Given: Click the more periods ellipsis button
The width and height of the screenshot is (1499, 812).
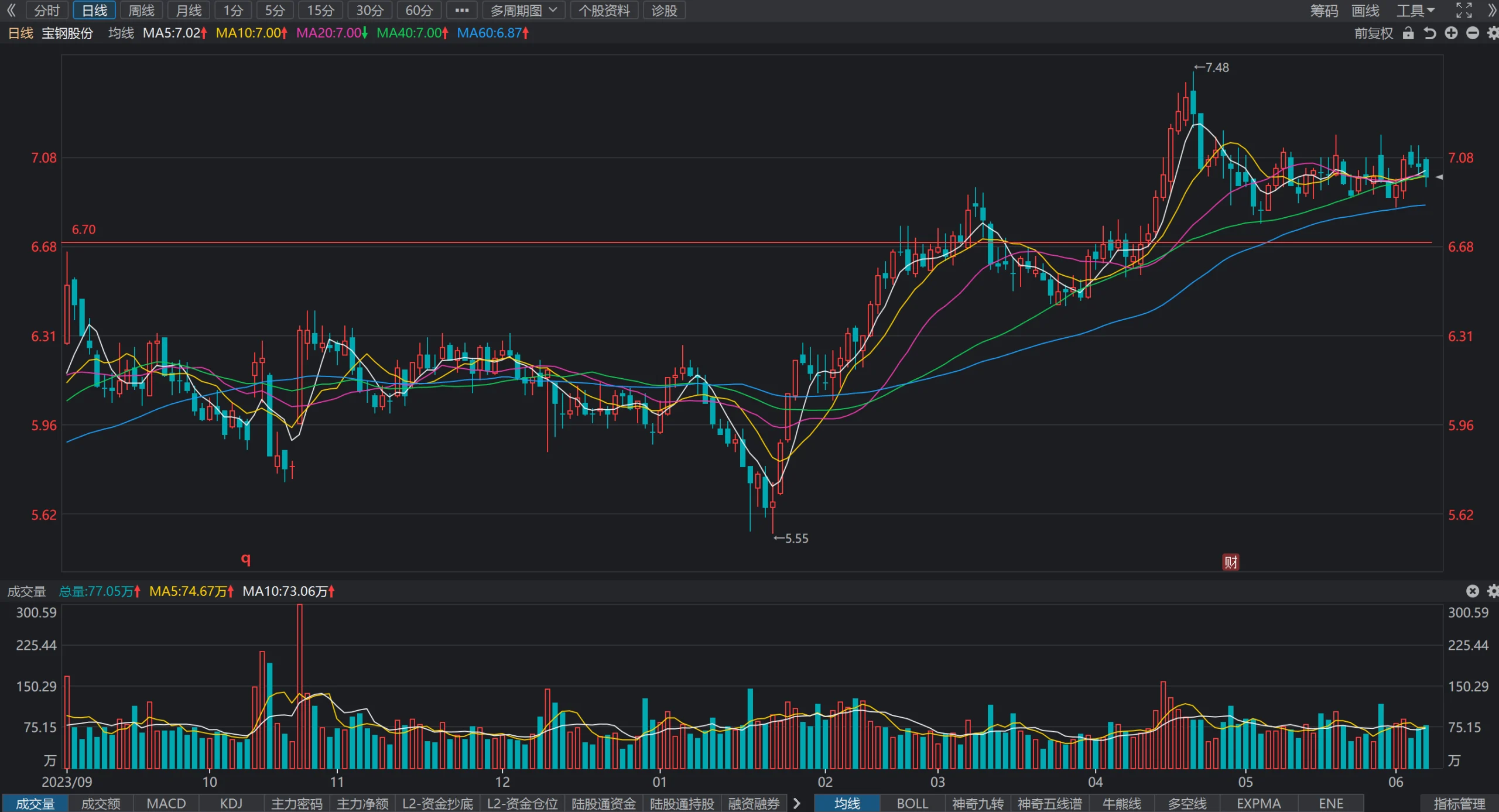Looking at the screenshot, I should pyautogui.click(x=461, y=11).
